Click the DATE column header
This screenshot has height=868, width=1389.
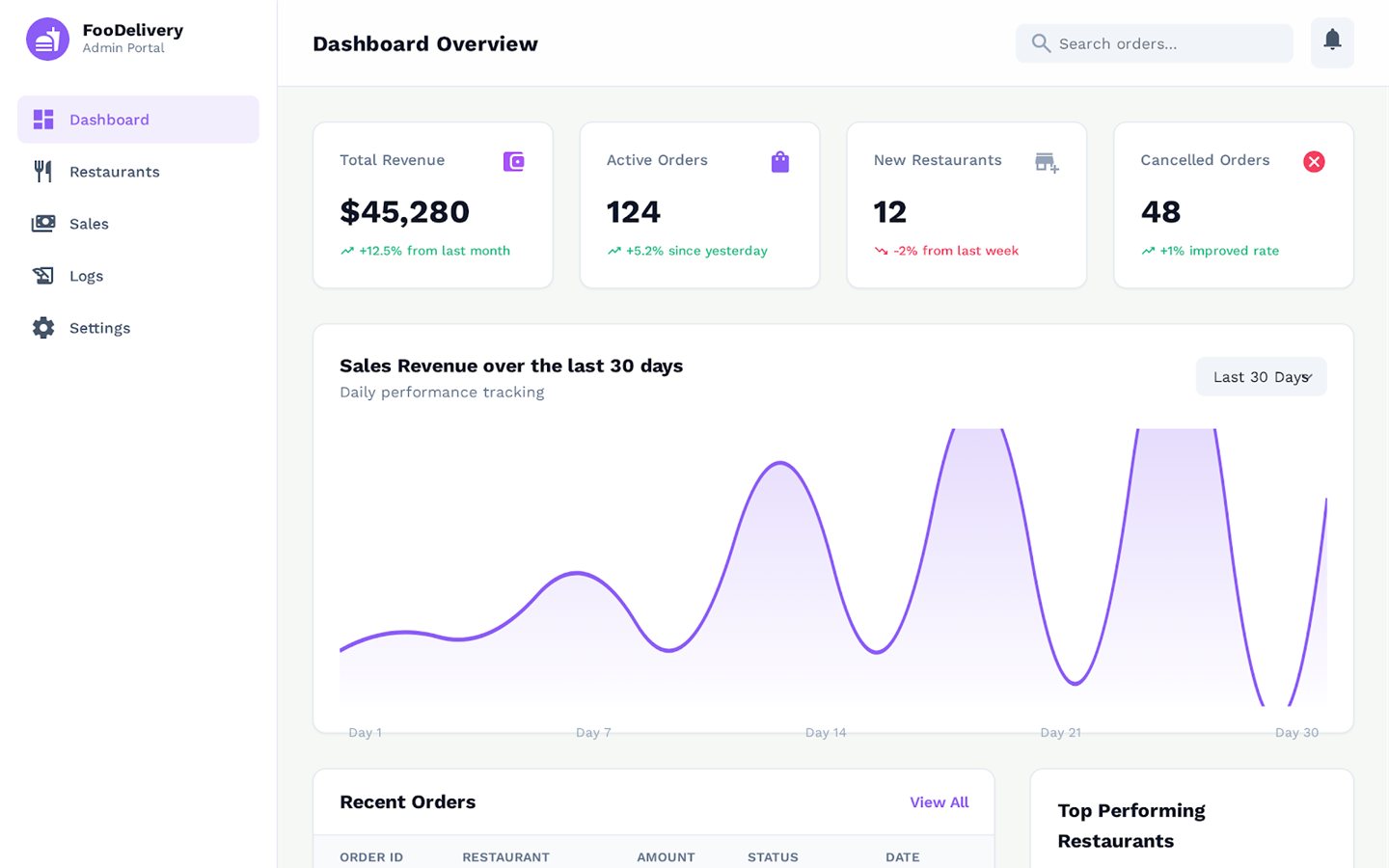[x=903, y=857]
